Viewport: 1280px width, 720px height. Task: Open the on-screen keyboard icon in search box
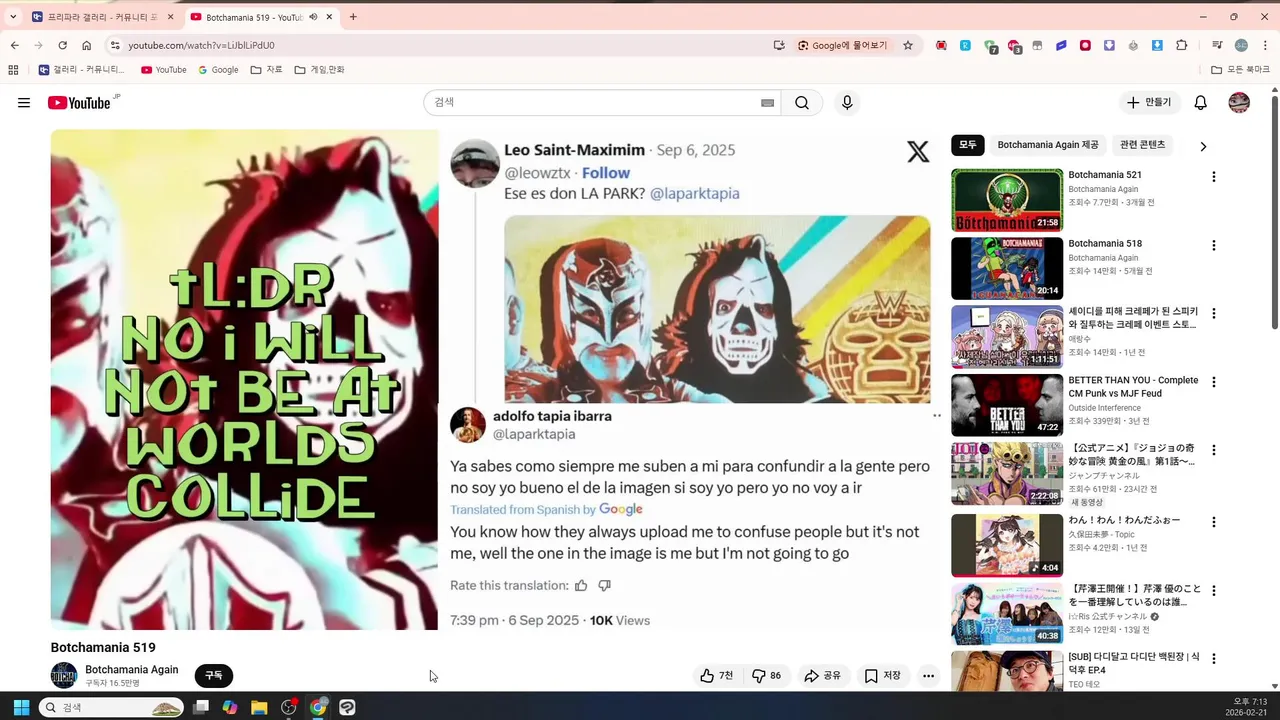coord(768,103)
